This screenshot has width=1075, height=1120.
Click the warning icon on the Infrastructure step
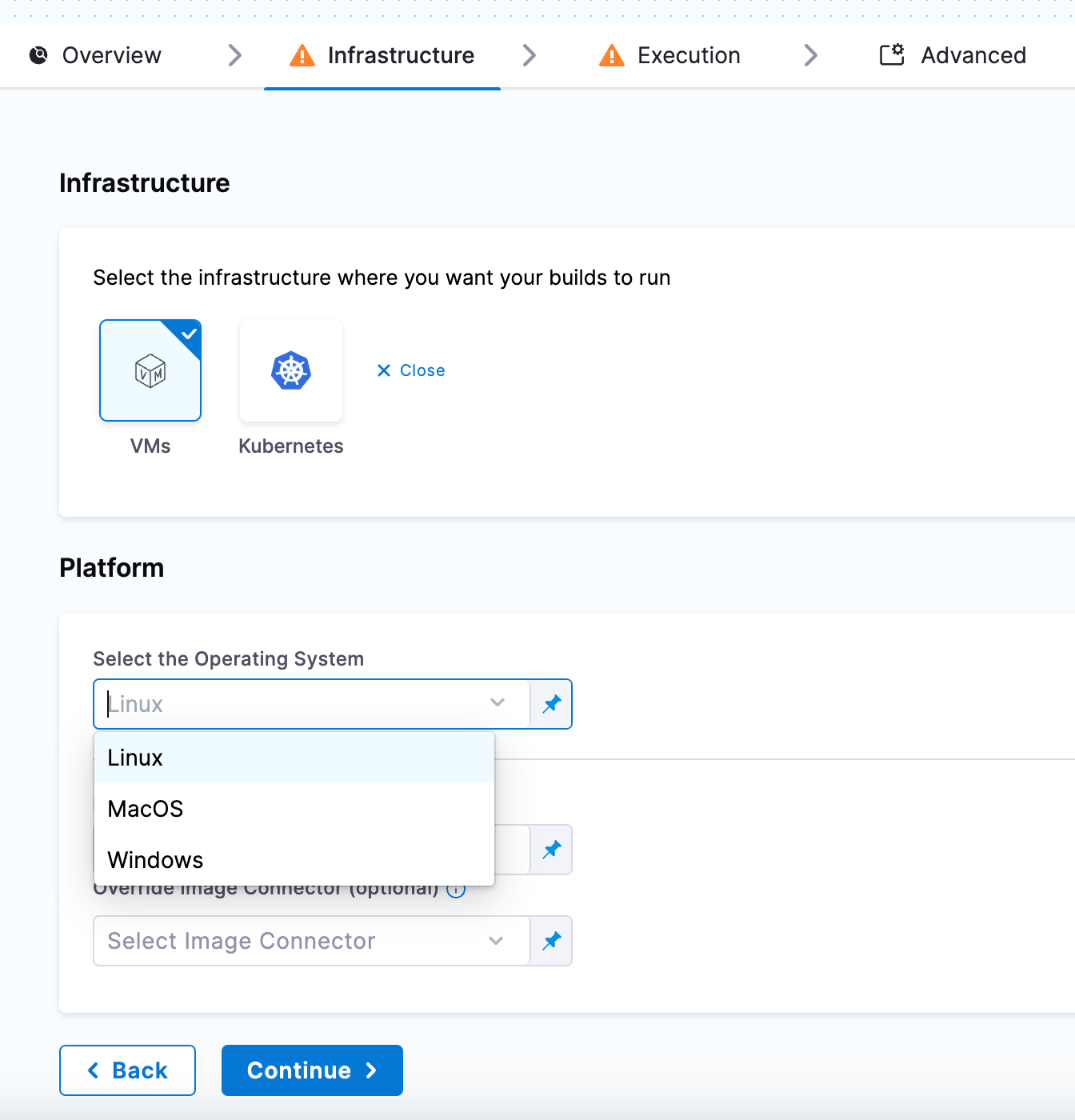pos(301,55)
